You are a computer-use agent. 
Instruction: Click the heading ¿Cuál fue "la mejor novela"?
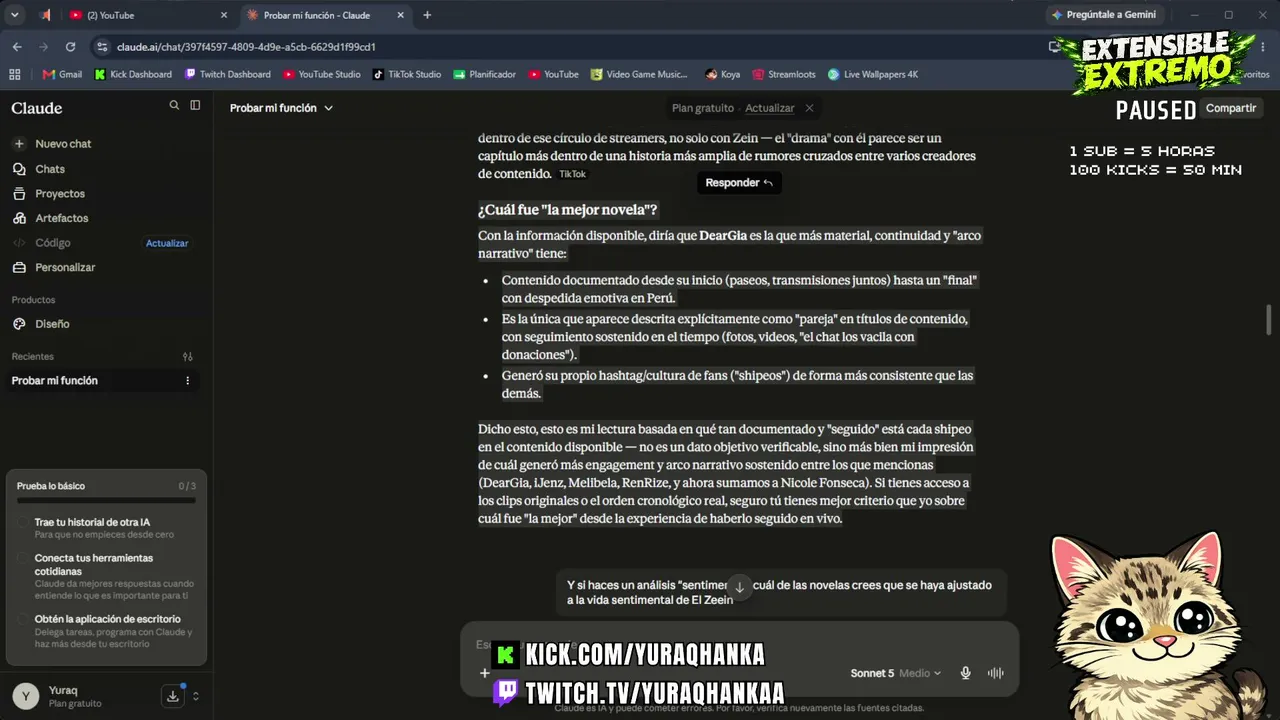[x=567, y=210]
